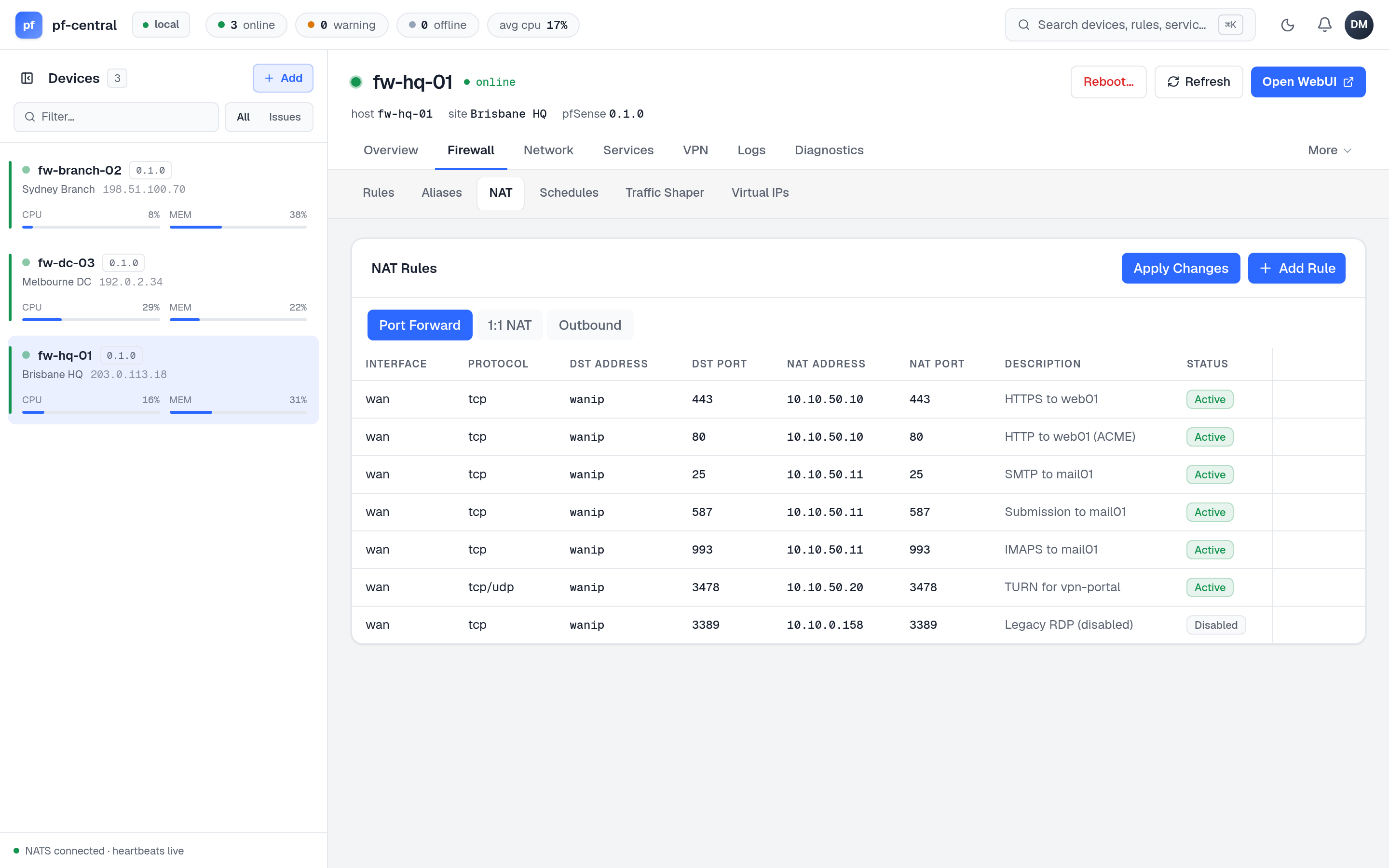Click NAT address 10.10.0.158

tap(825, 624)
